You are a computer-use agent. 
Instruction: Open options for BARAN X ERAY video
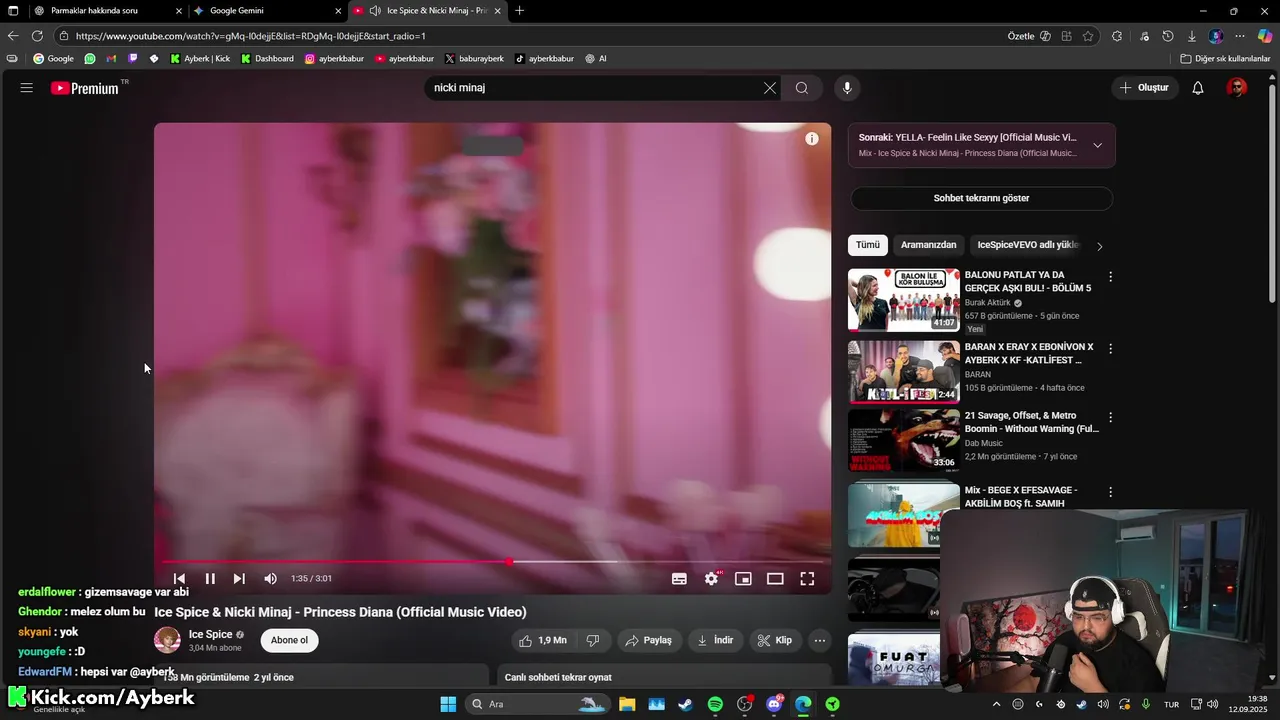click(1110, 349)
